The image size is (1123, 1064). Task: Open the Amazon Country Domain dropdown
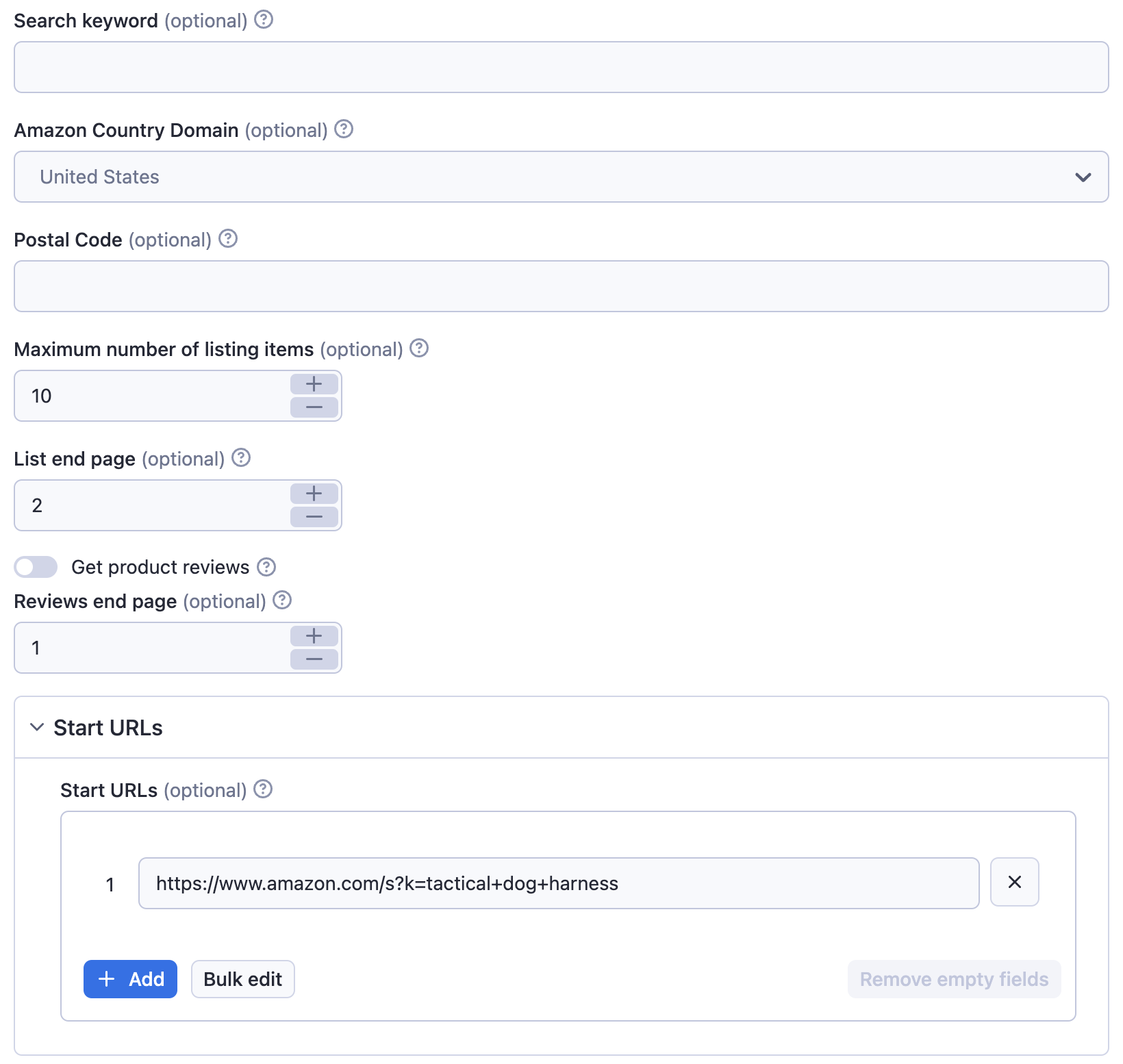(x=561, y=177)
